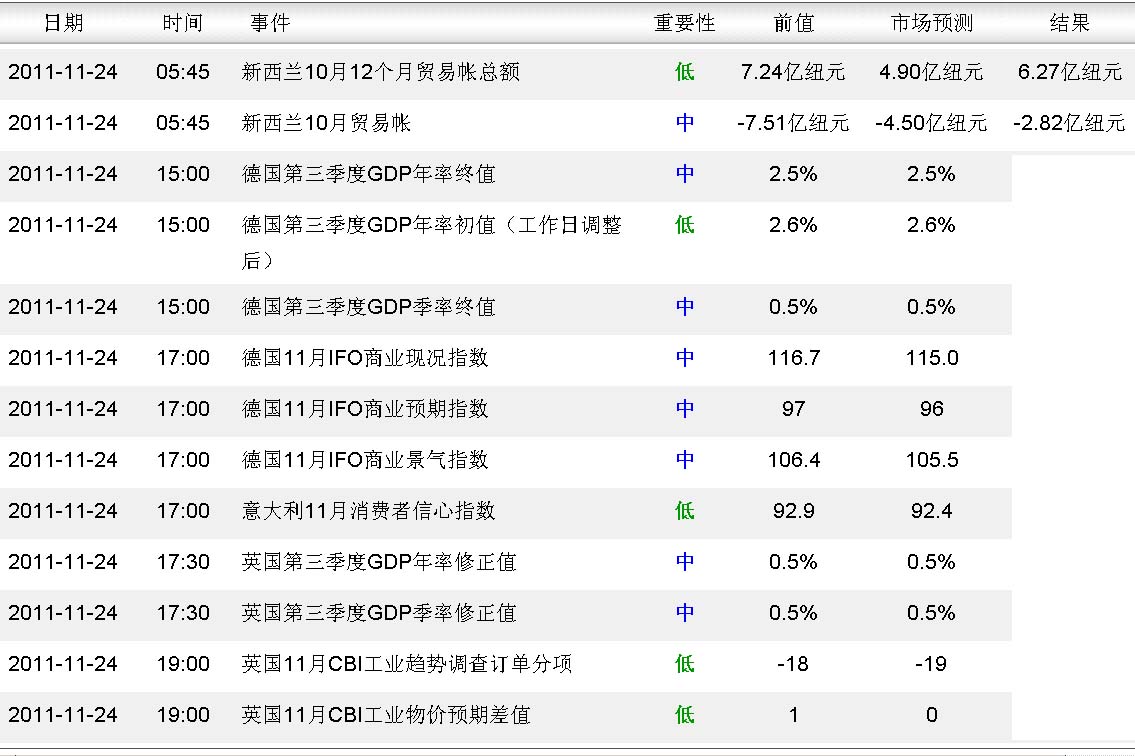
Task: Click forecast value 4.90亿纽元
Action: (x=932, y=72)
